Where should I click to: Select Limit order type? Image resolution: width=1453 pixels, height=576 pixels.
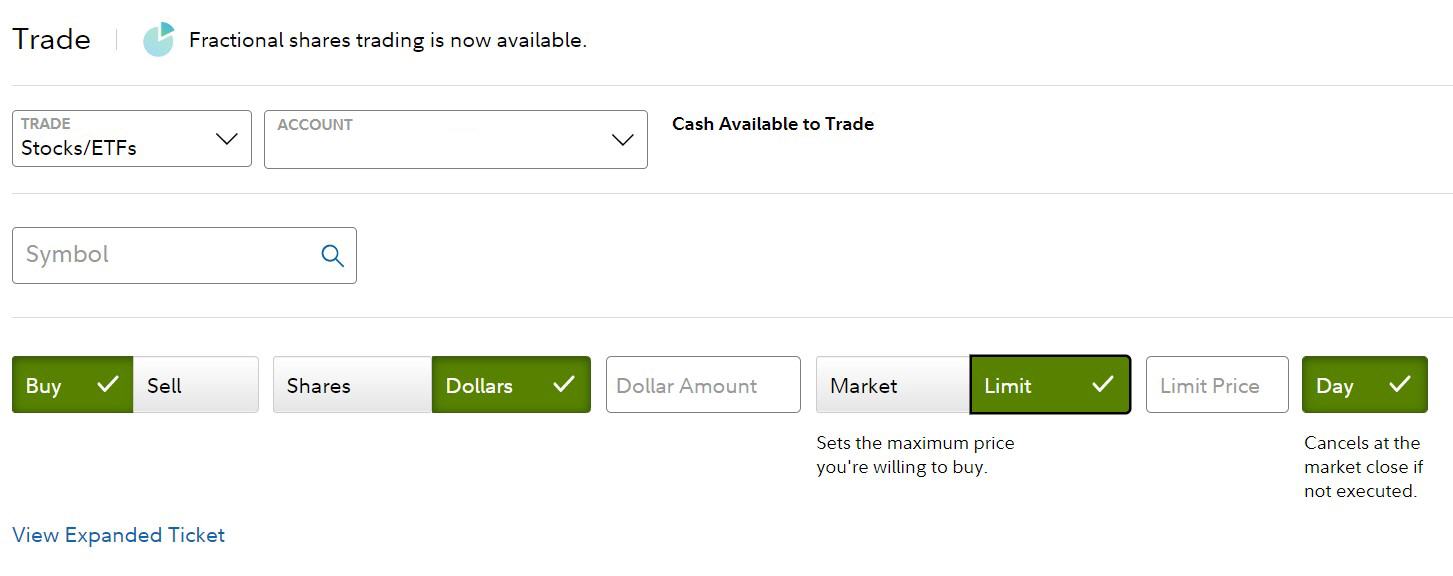click(x=1050, y=385)
